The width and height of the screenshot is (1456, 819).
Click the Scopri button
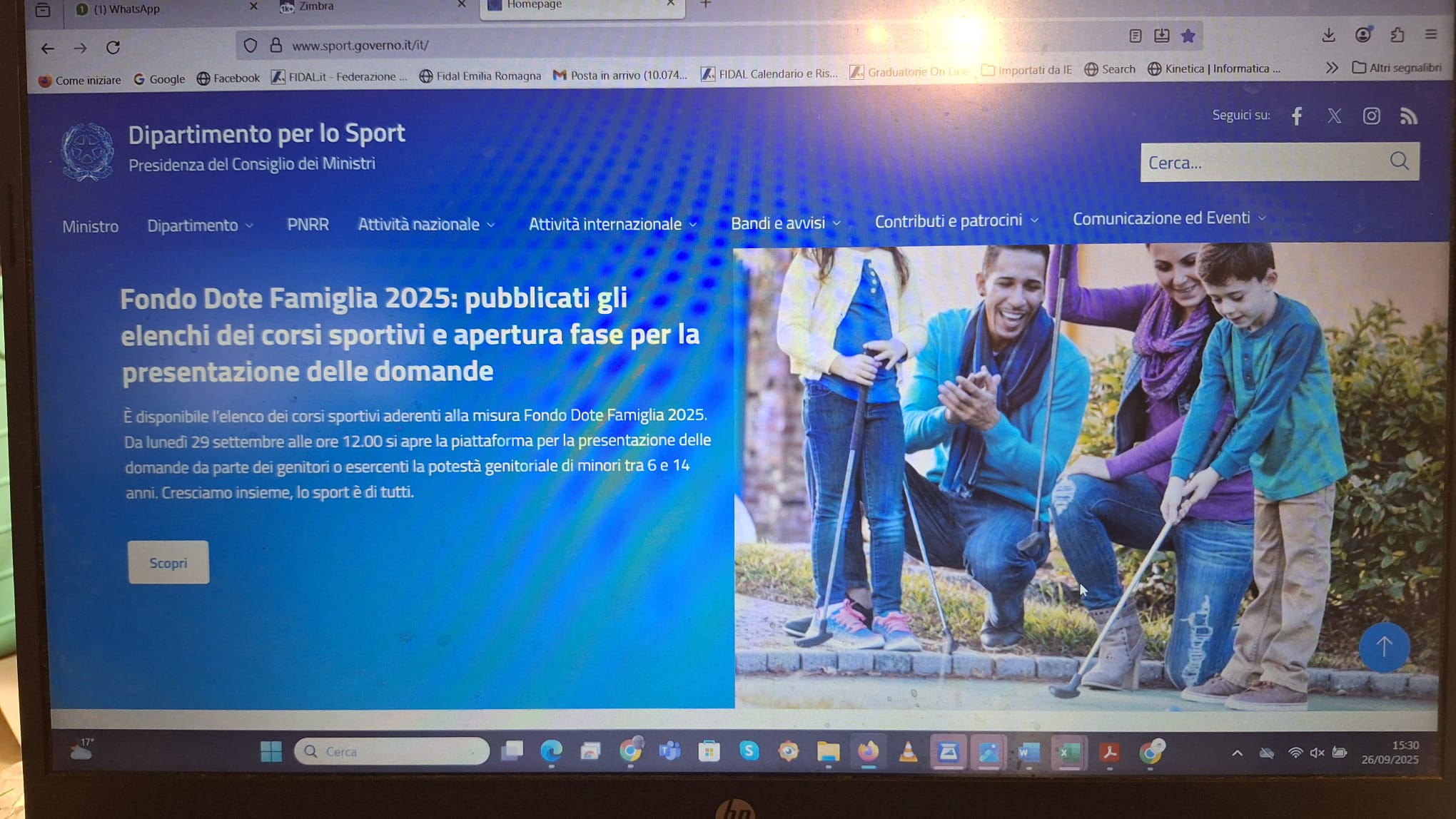(168, 563)
